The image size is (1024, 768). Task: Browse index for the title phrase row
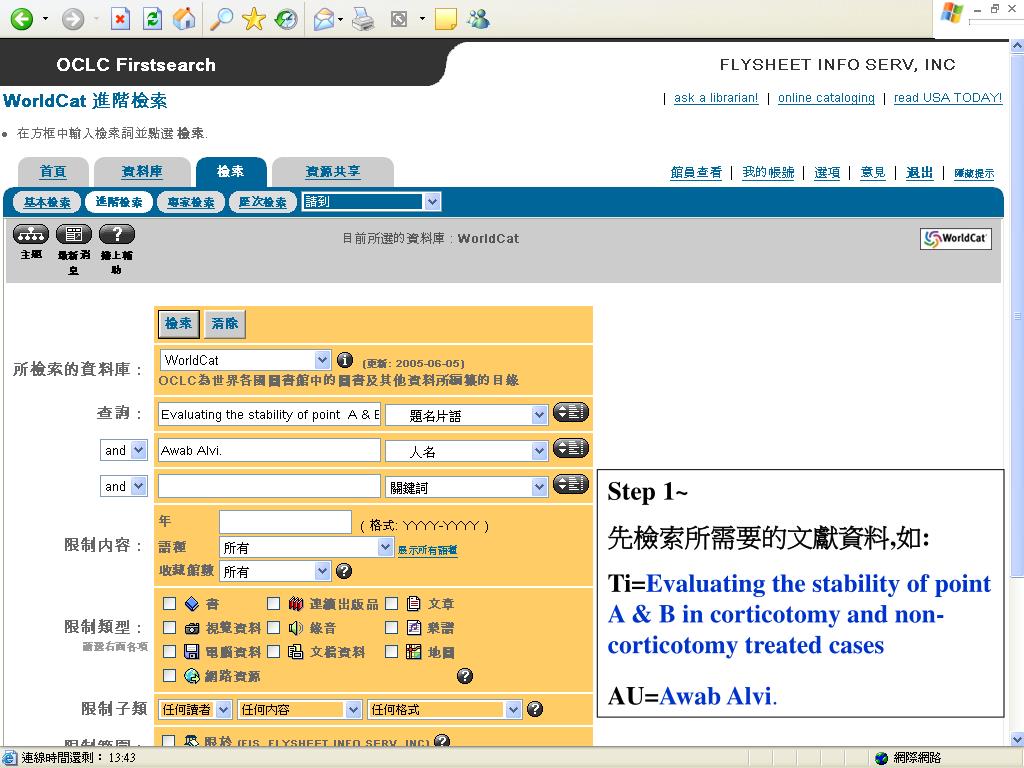pyautogui.click(x=571, y=413)
